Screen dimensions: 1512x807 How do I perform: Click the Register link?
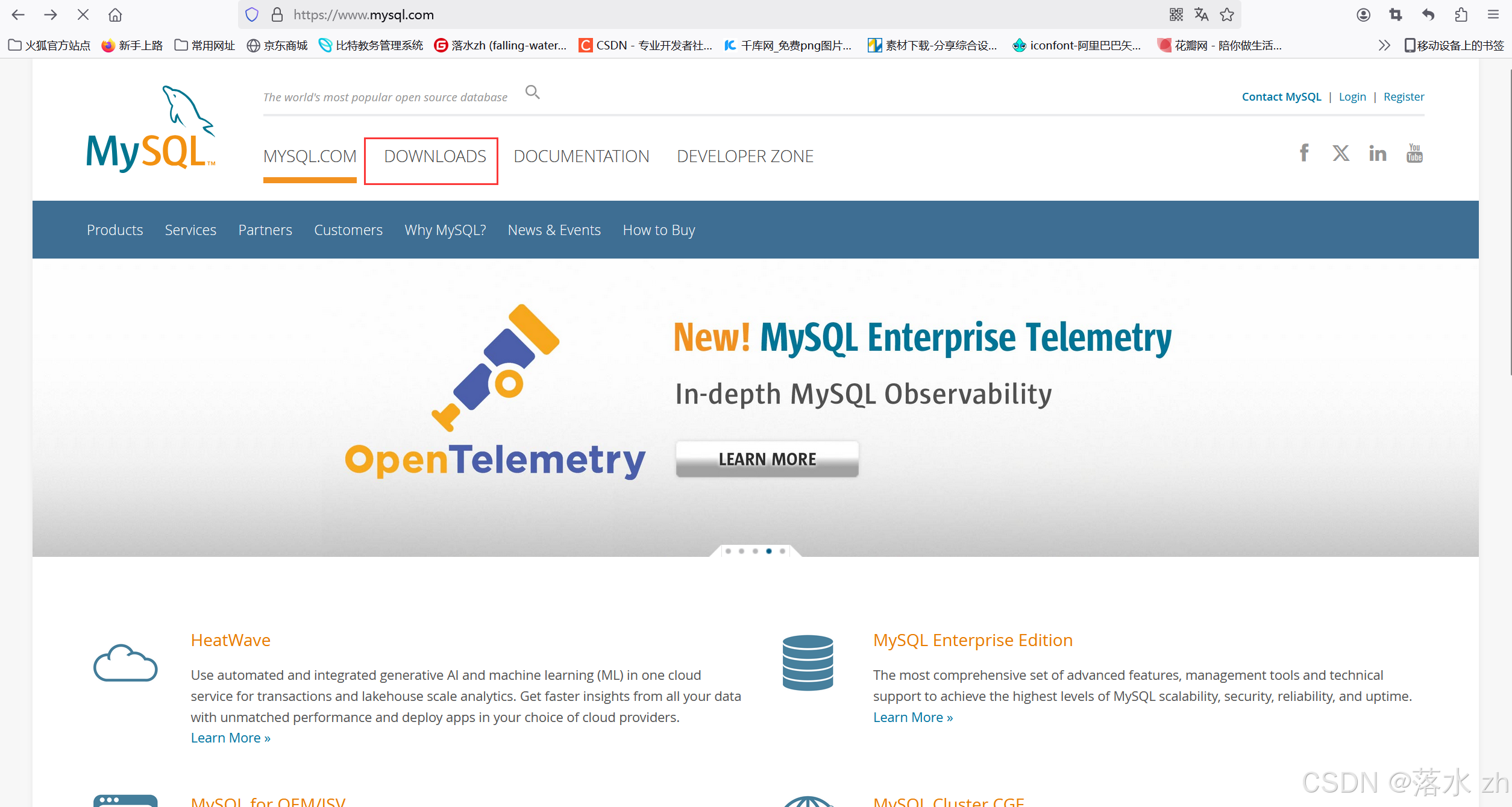click(x=1404, y=96)
